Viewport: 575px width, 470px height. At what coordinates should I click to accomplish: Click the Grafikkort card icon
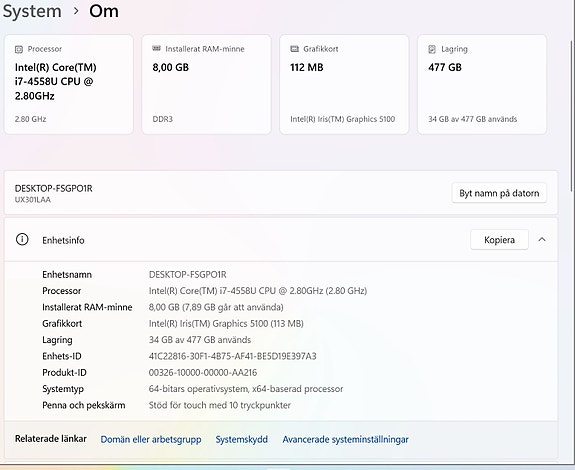294,49
